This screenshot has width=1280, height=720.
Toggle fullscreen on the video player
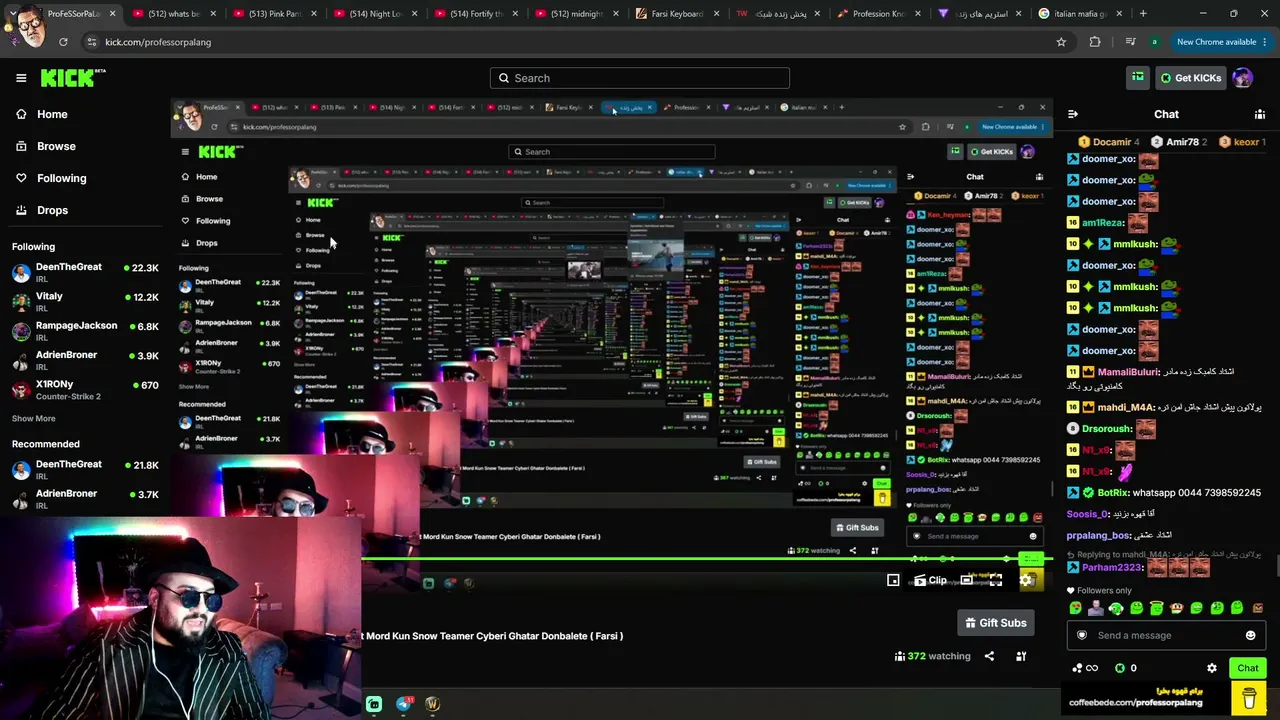[996, 580]
